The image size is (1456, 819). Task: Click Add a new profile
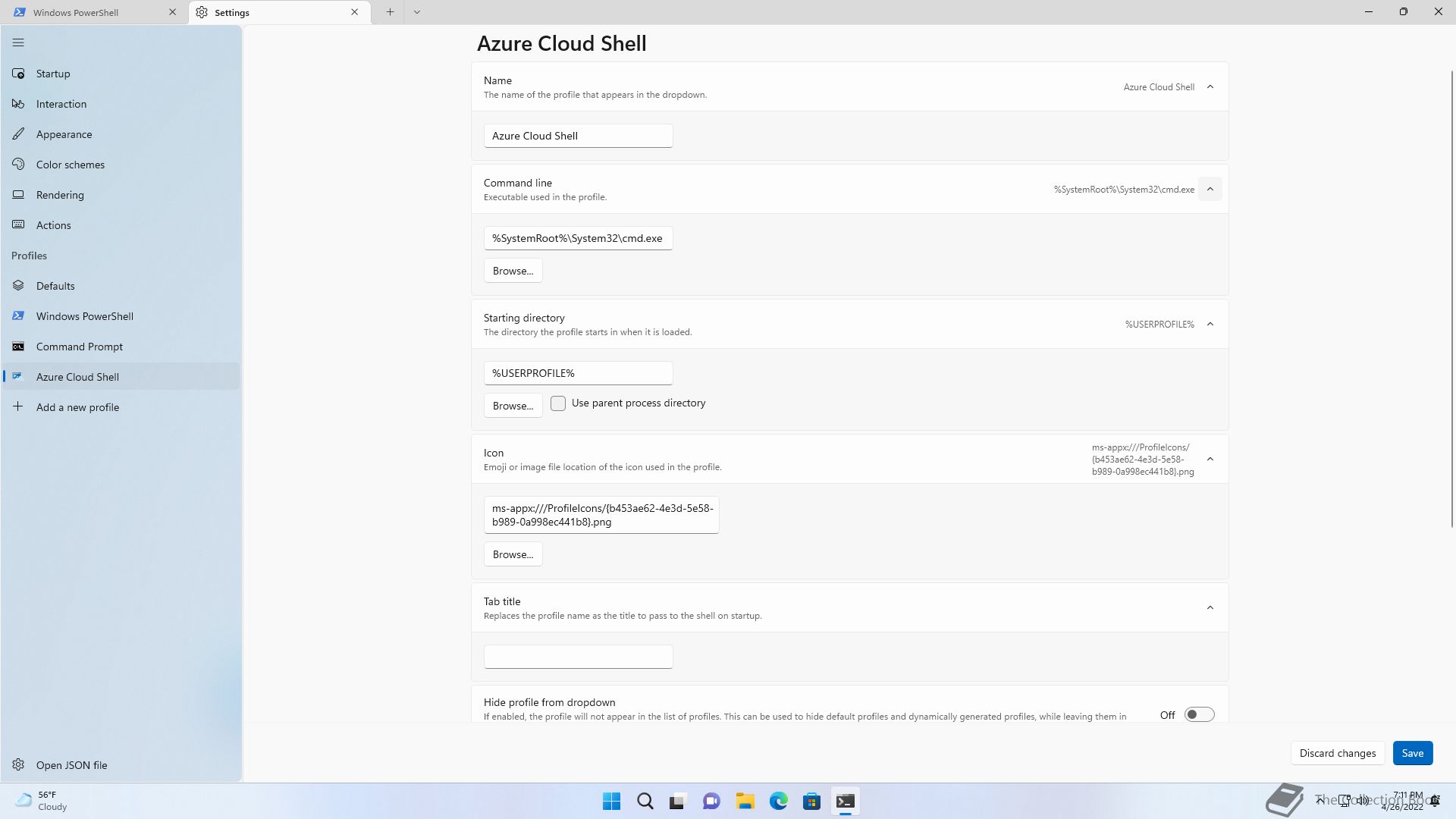pyautogui.click(x=121, y=407)
